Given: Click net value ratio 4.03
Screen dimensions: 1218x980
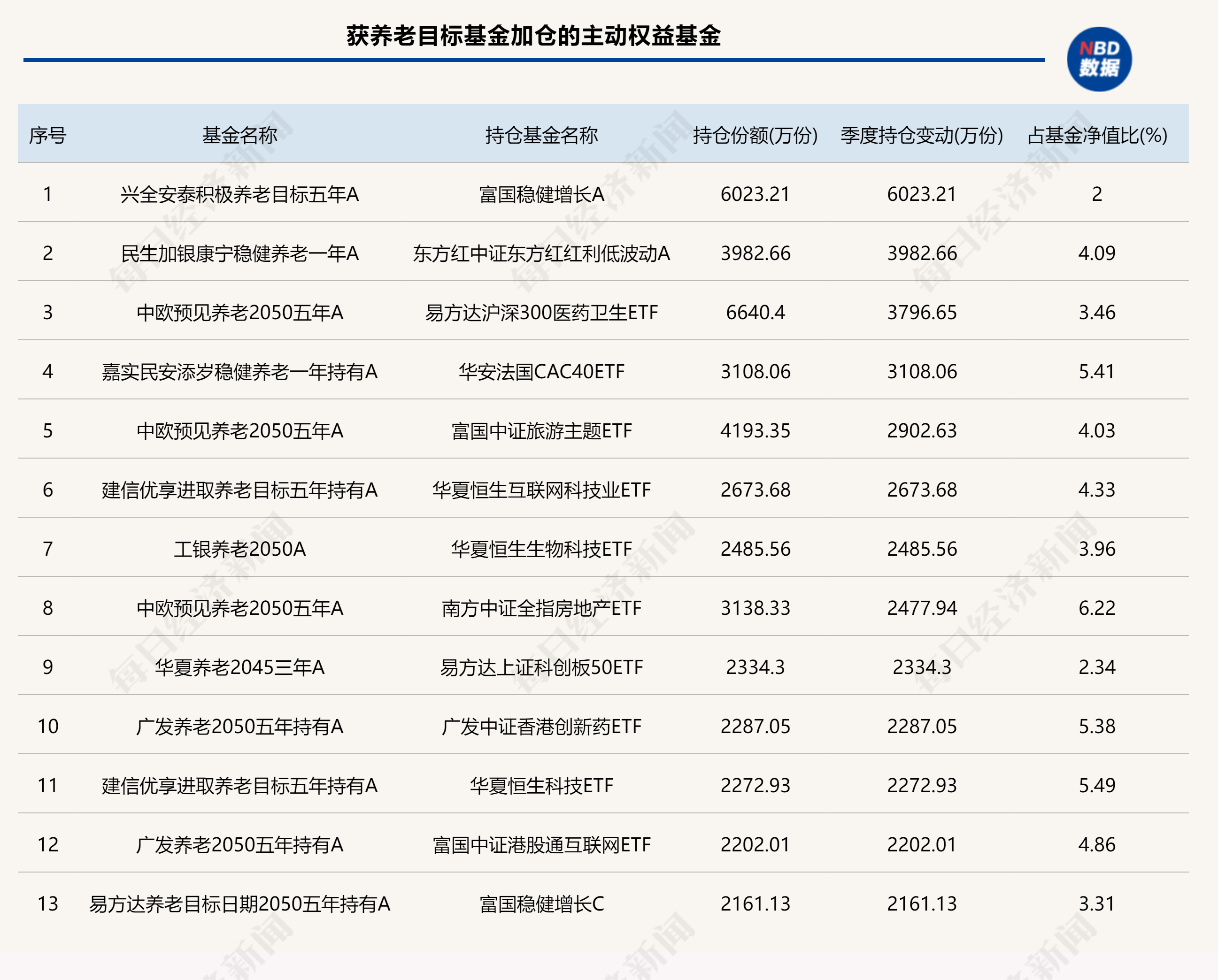Looking at the screenshot, I should pyautogui.click(x=1097, y=431).
